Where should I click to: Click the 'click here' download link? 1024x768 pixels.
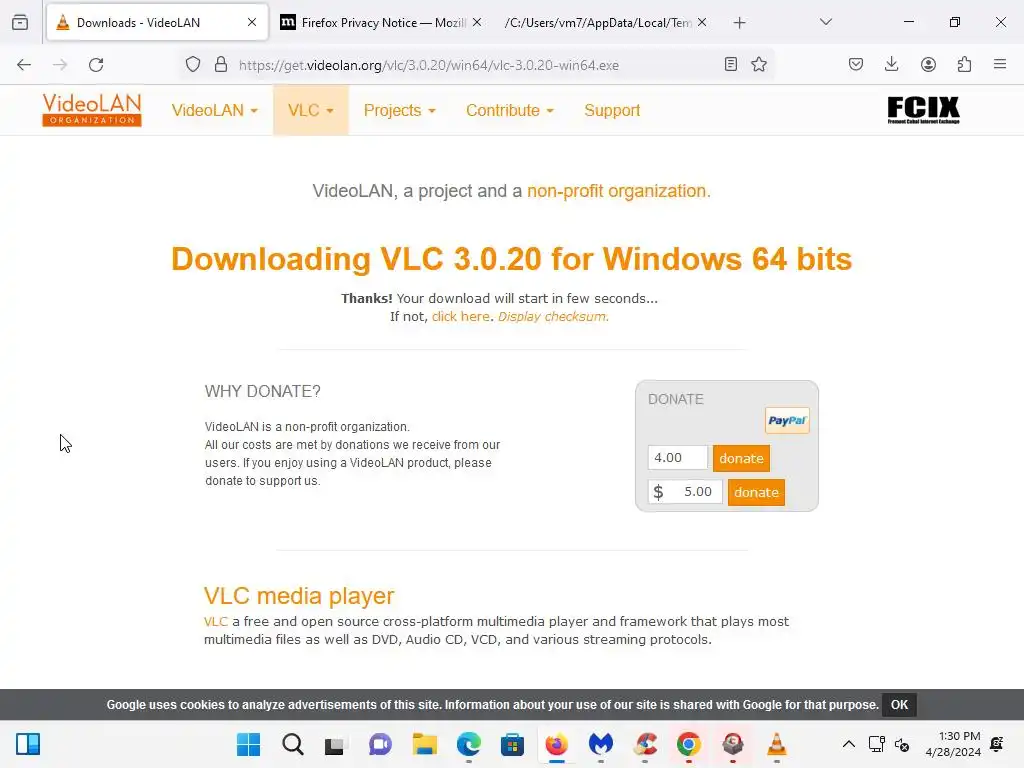[x=460, y=317]
